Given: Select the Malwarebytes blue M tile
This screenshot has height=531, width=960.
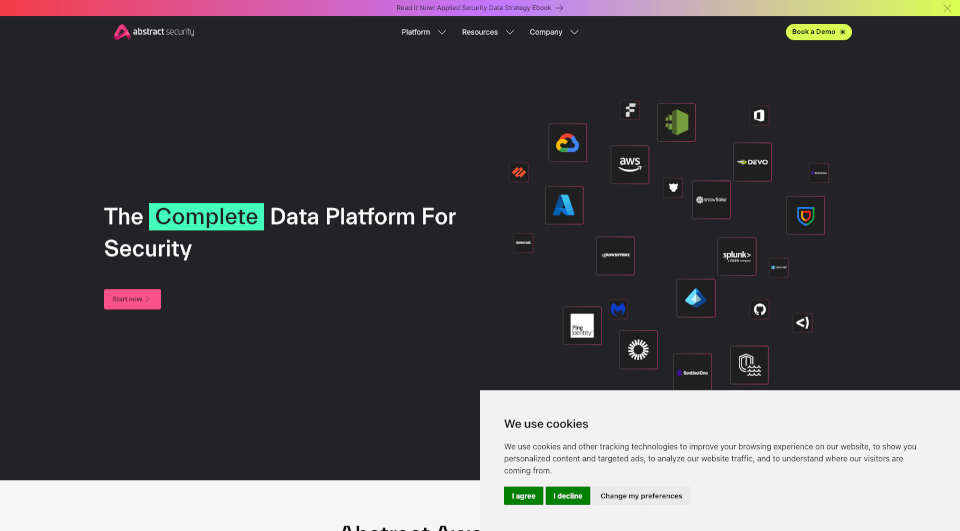Looking at the screenshot, I should click(x=618, y=309).
